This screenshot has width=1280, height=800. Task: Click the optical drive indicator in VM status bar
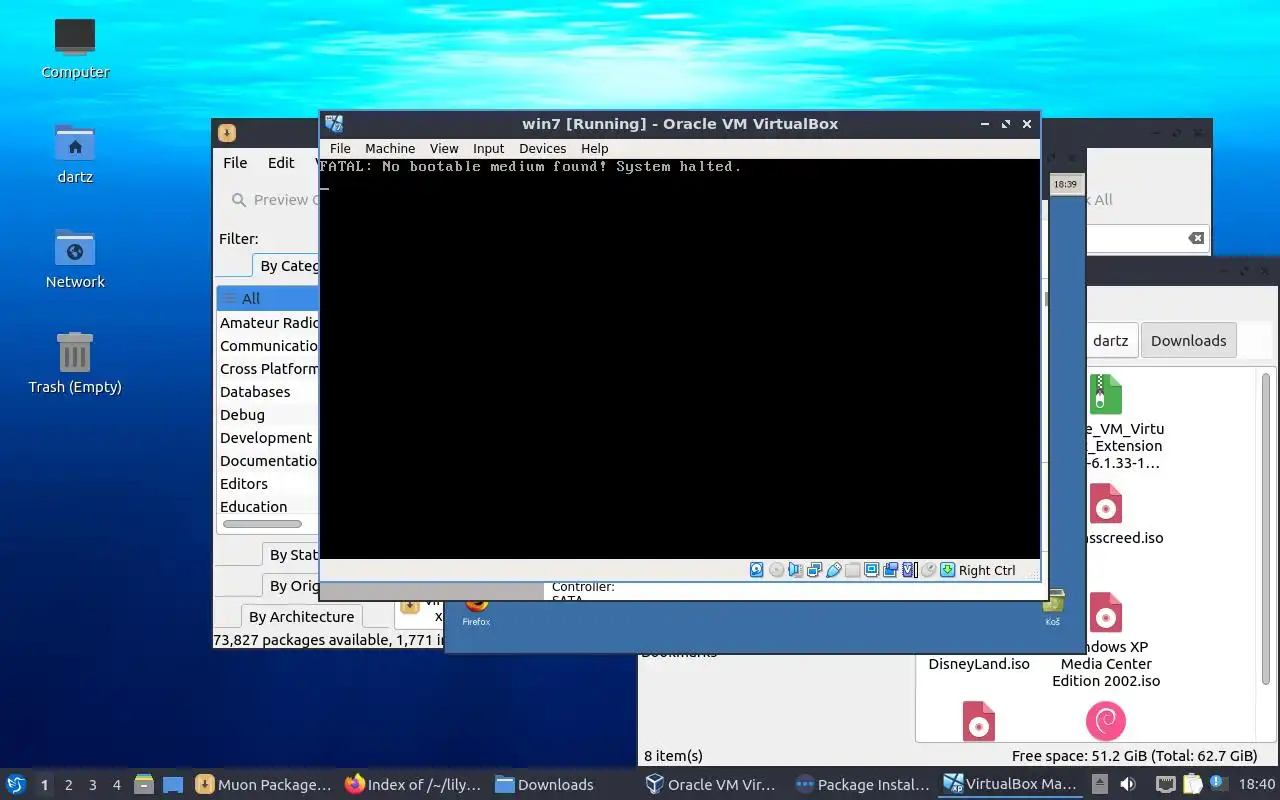(776, 570)
